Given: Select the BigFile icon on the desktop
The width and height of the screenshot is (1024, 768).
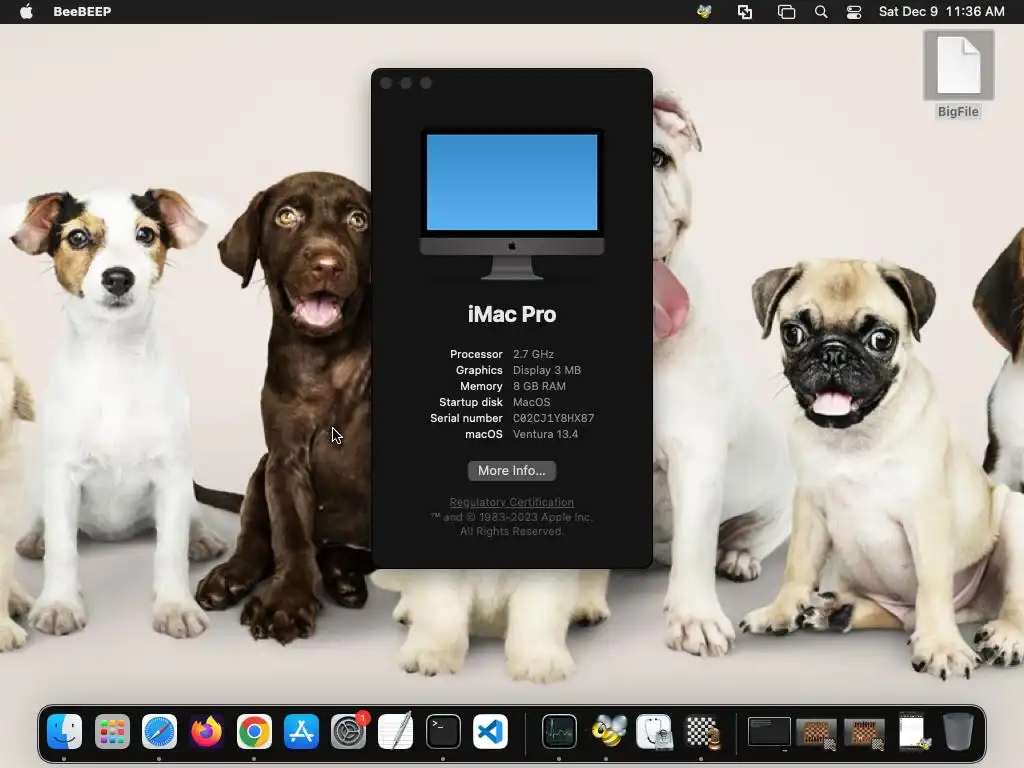Looking at the screenshot, I should 958,74.
